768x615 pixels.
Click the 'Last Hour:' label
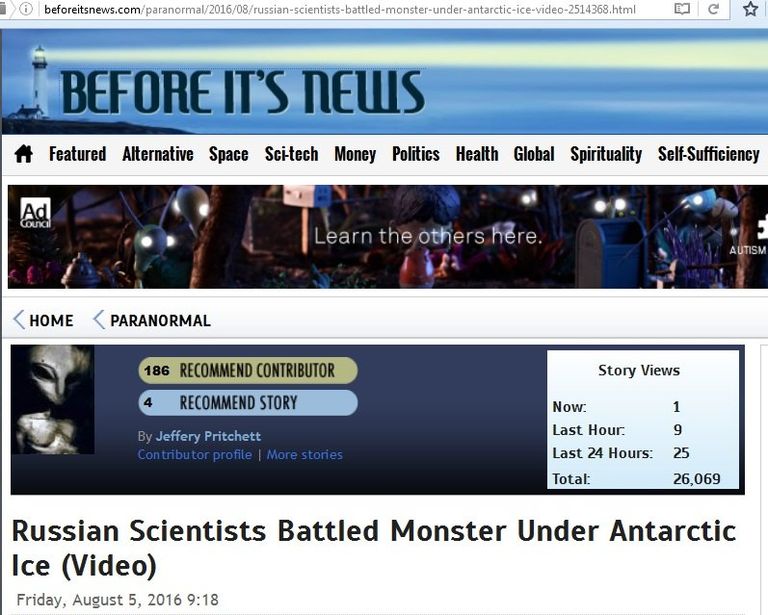[588, 430]
